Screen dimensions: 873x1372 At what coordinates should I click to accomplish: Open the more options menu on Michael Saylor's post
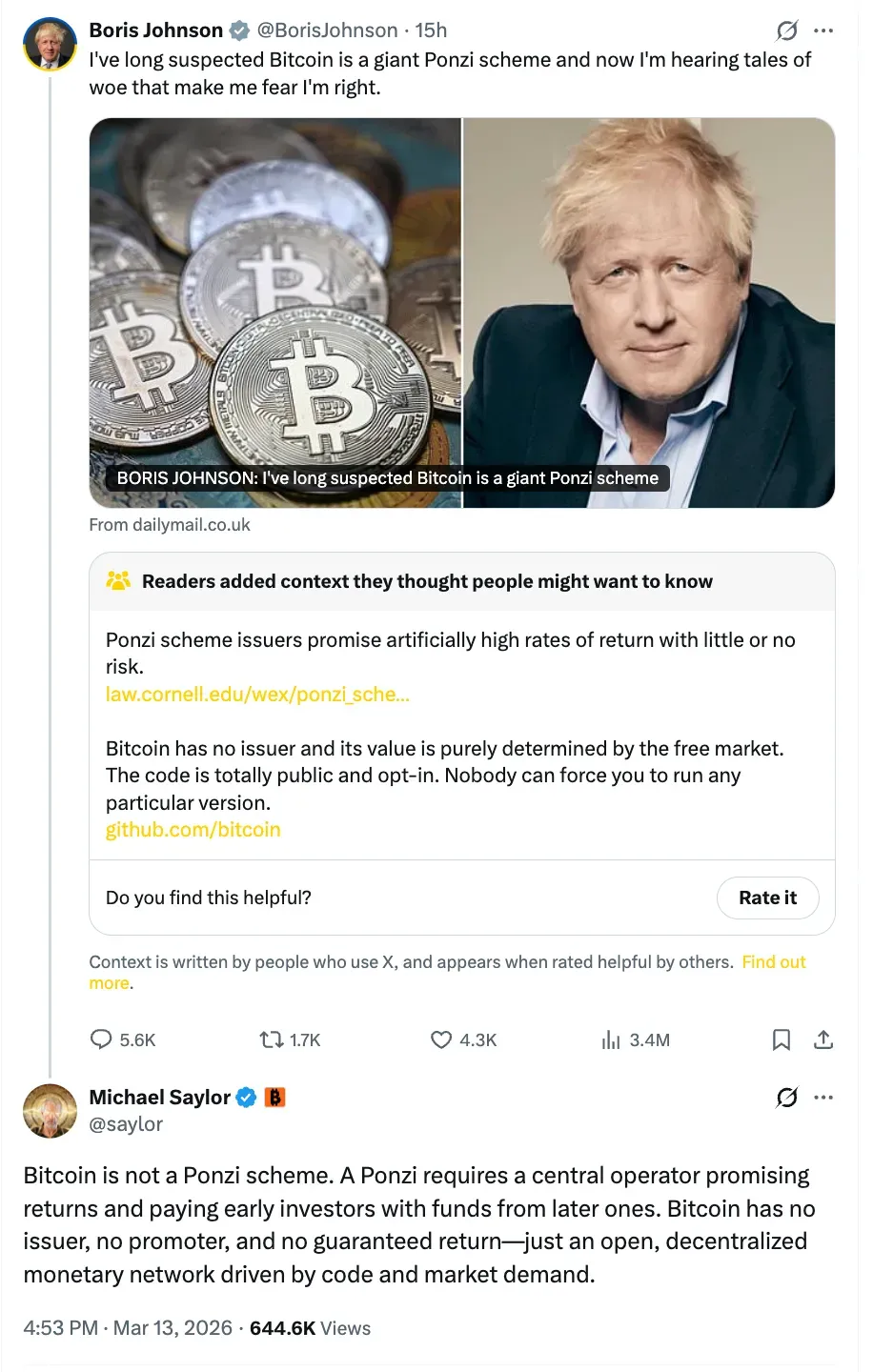(x=823, y=1098)
